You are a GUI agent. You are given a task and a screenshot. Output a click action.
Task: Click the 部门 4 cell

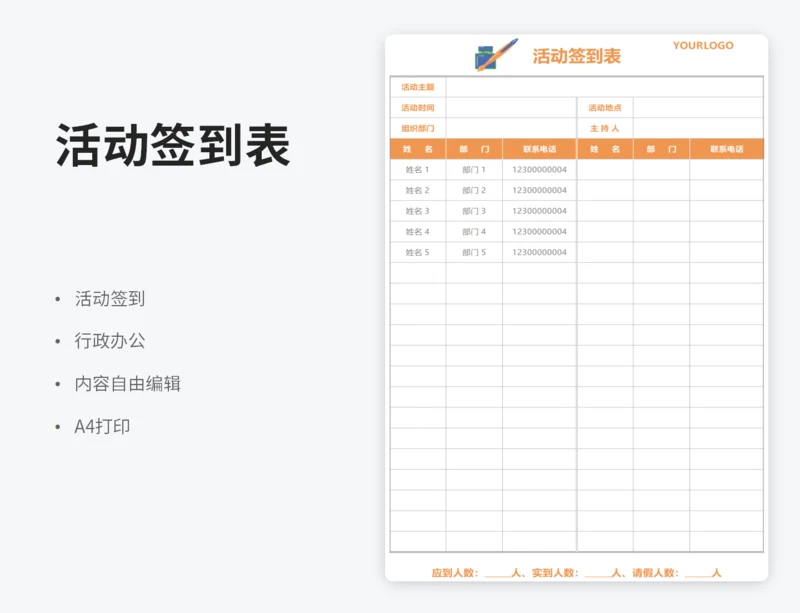click(474, 232)
